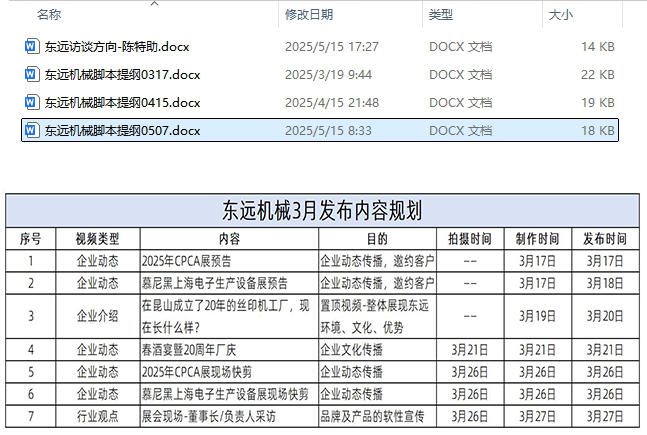Click the 拍摄时间 header cell
Image resolution: width=647 pixels, height=435 pixels.
[470, 239]
